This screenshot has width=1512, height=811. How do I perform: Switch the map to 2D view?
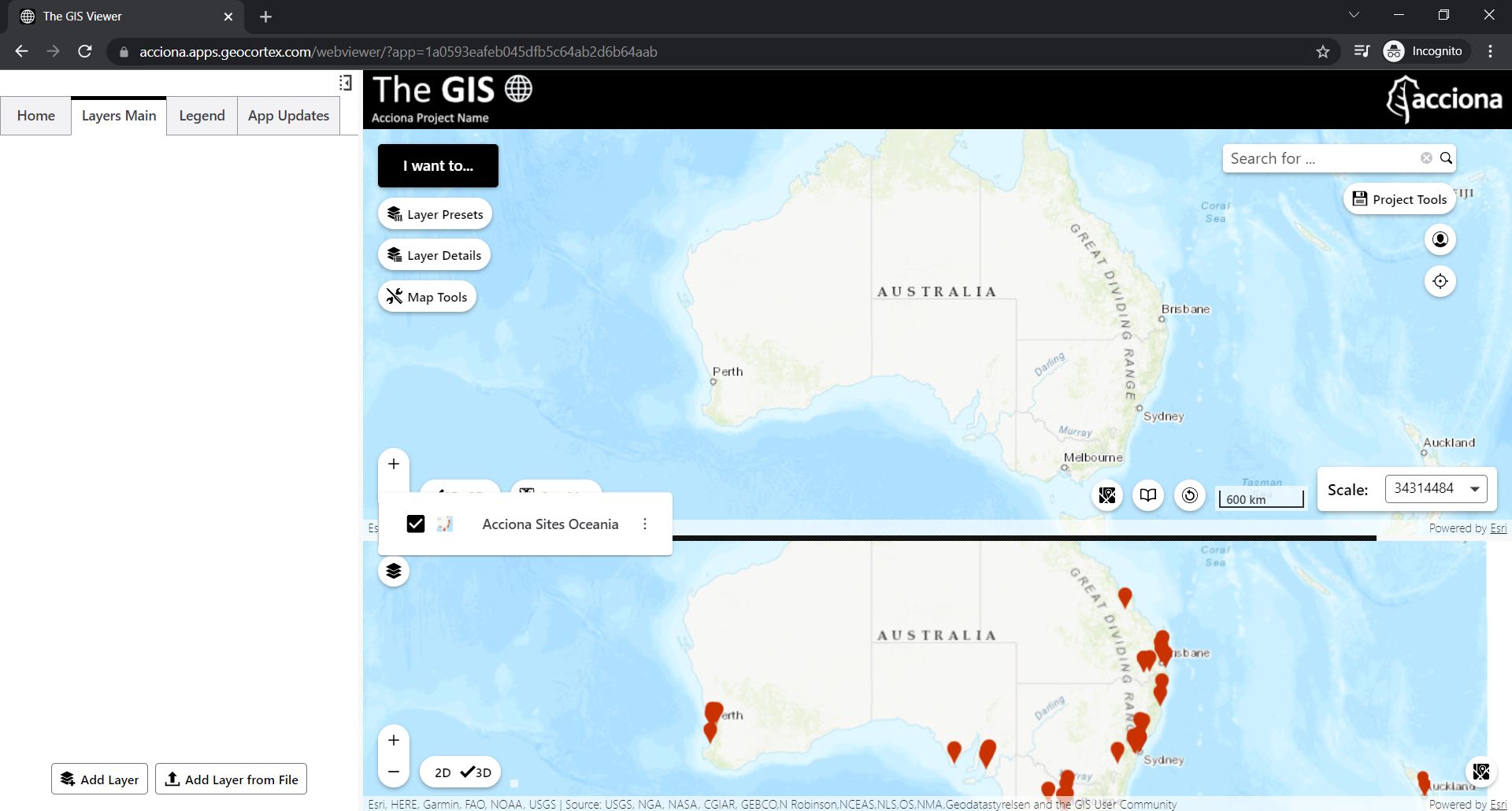(443, 772)
